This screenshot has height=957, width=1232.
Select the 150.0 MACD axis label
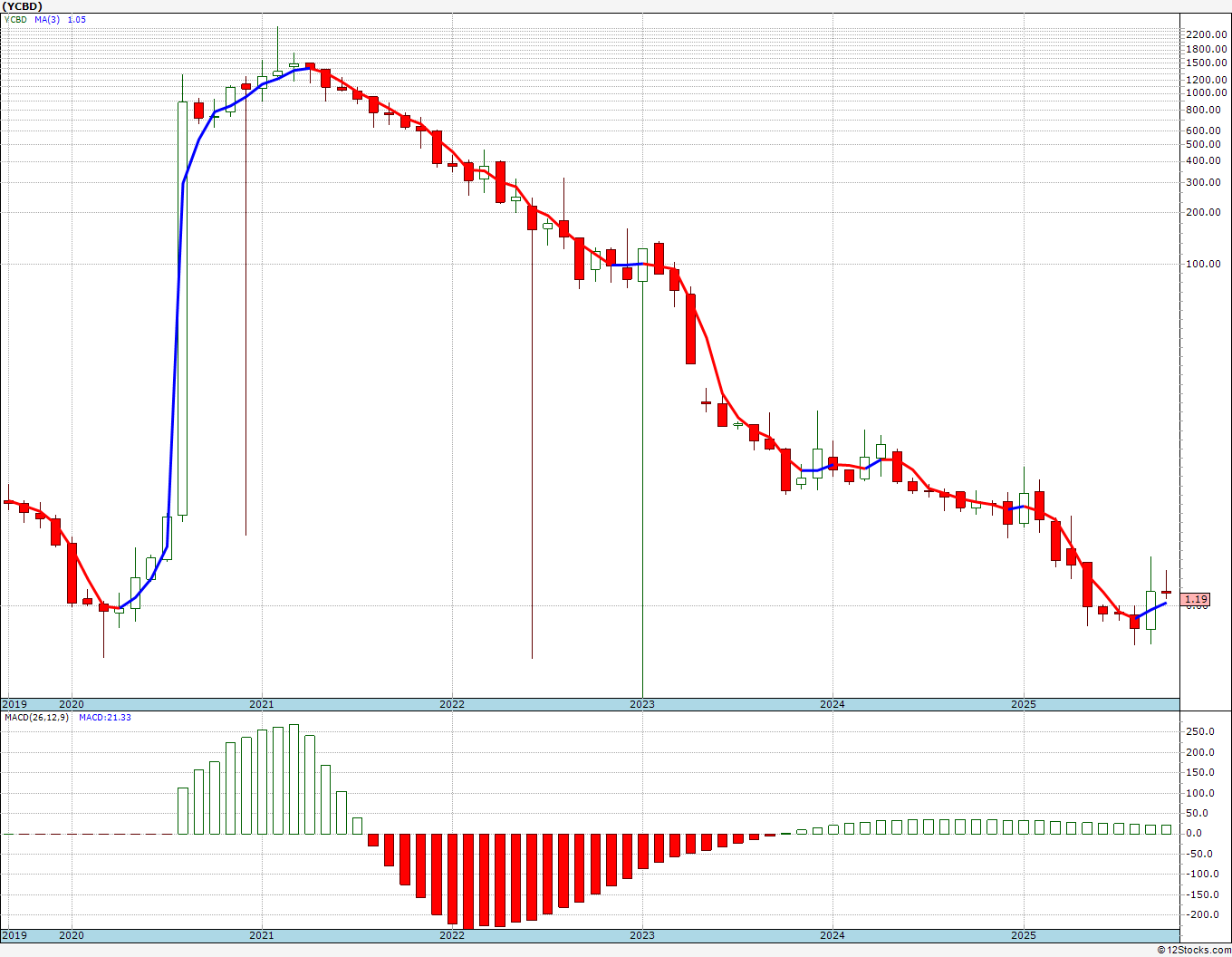click(1200, 772)
